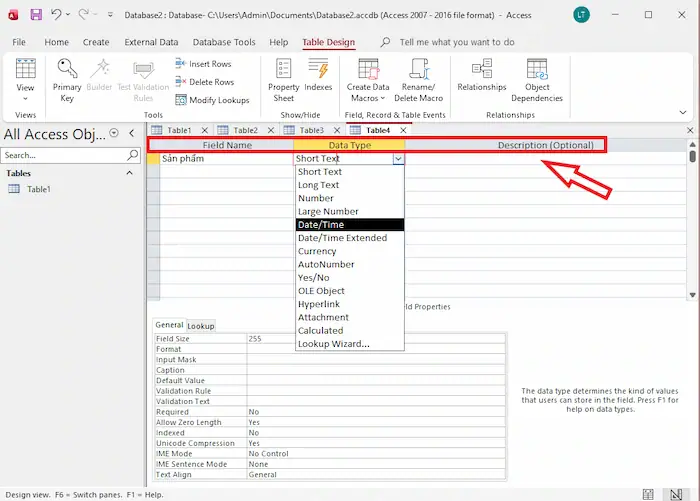Click Object Dependencies icon
700x501 pixels.
pos(537,79)
